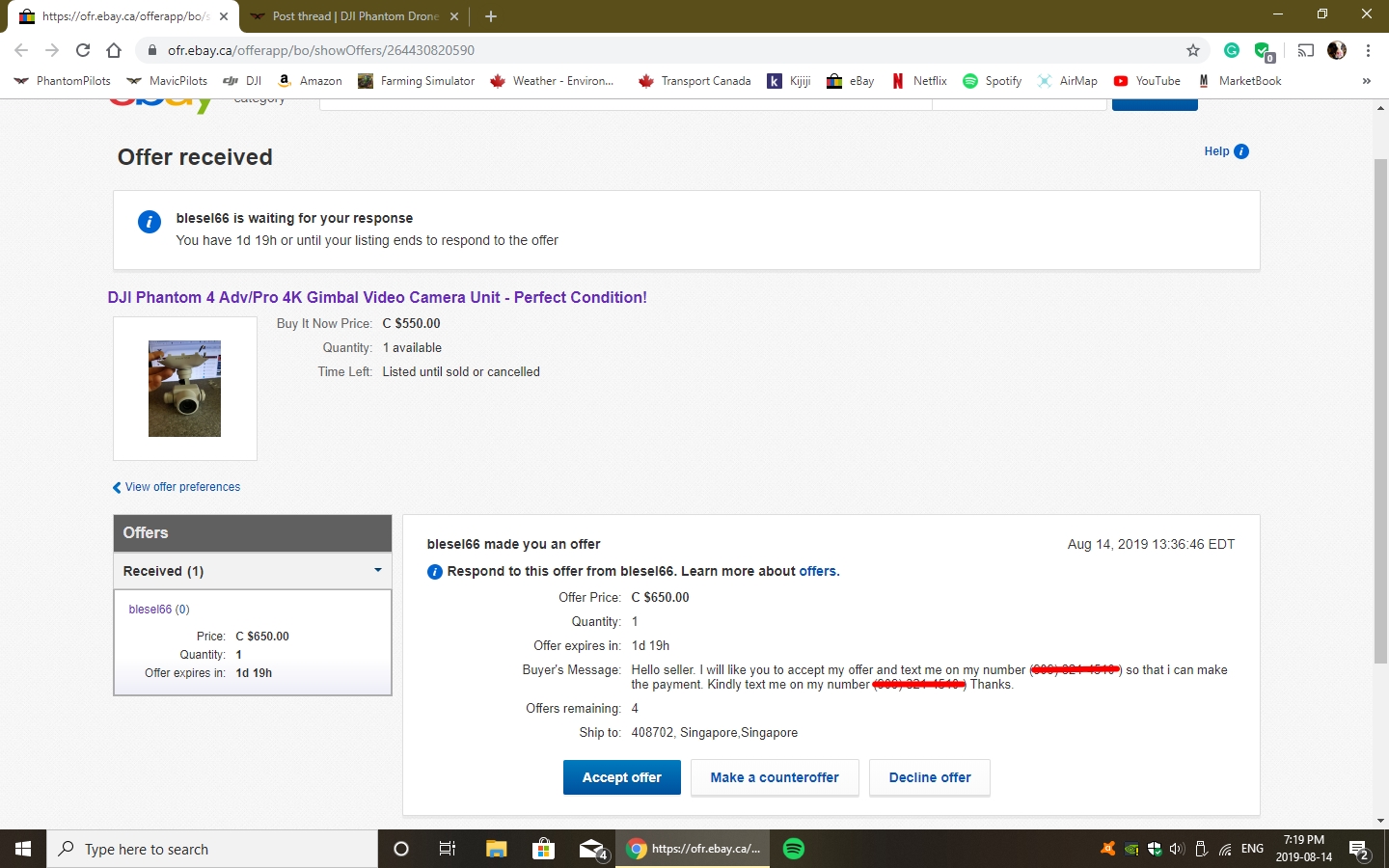Open Spotify from the taskbar

[794, 849]
